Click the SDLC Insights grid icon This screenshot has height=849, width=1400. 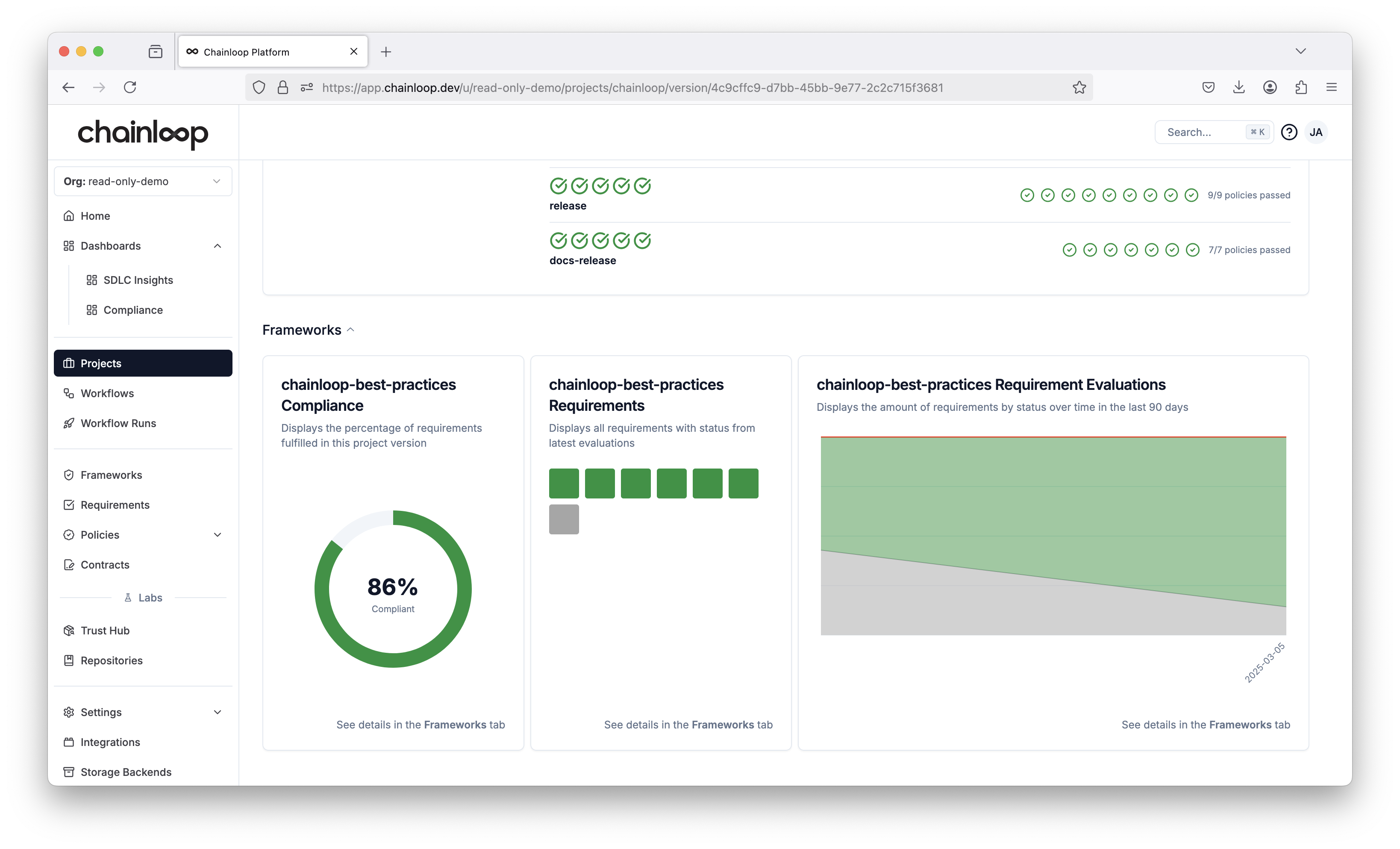[91, 280]
